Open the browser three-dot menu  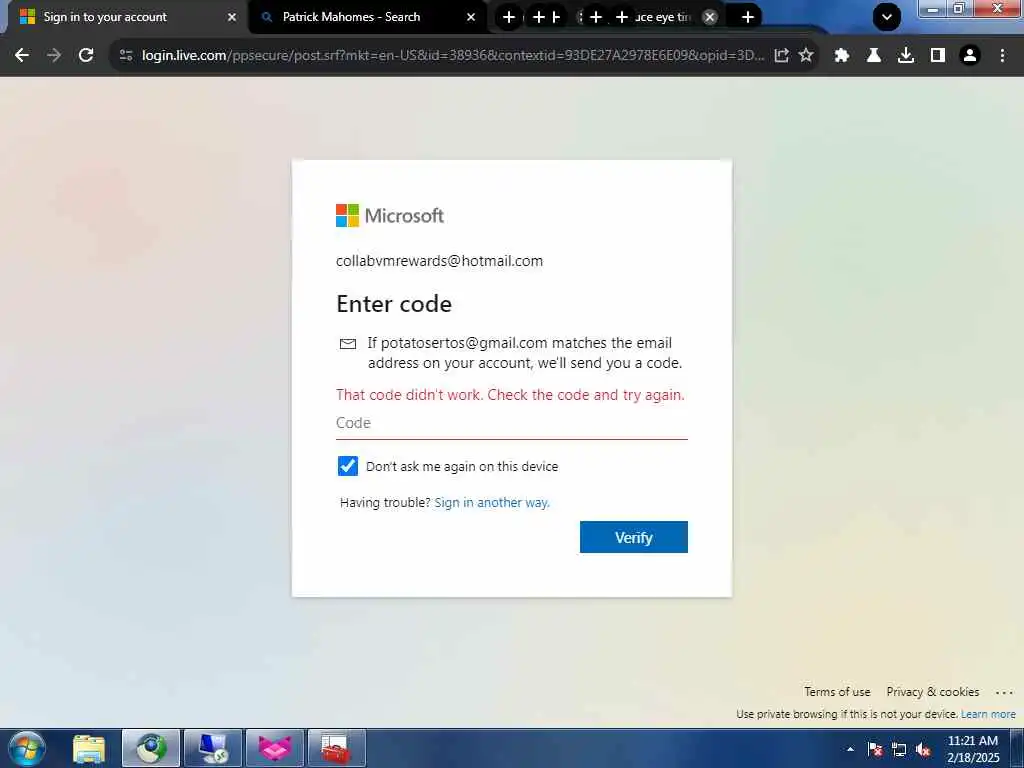point(1002,56)
